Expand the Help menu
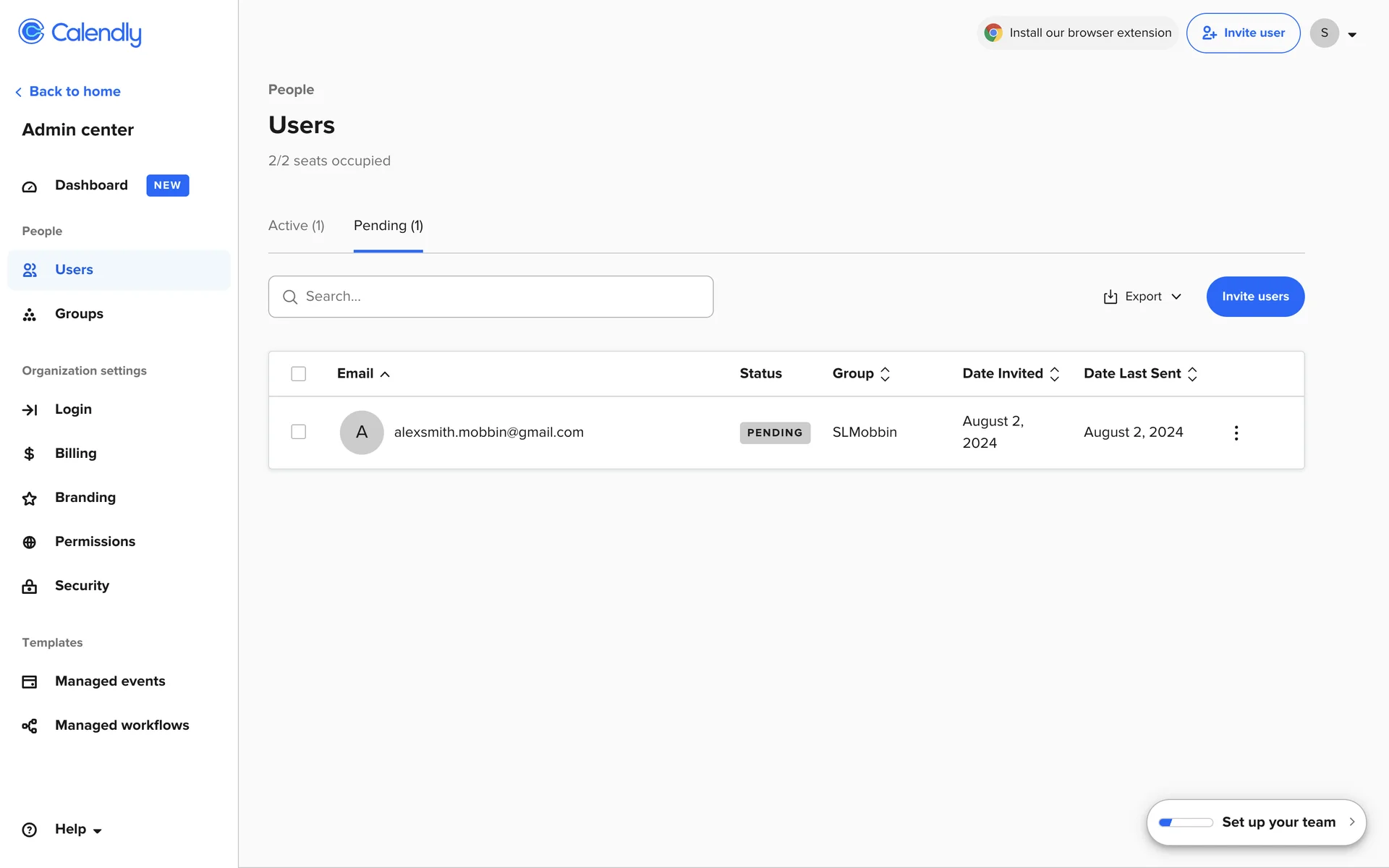The height and width of the screenshot is (868, 1389). tap(78, 830)
